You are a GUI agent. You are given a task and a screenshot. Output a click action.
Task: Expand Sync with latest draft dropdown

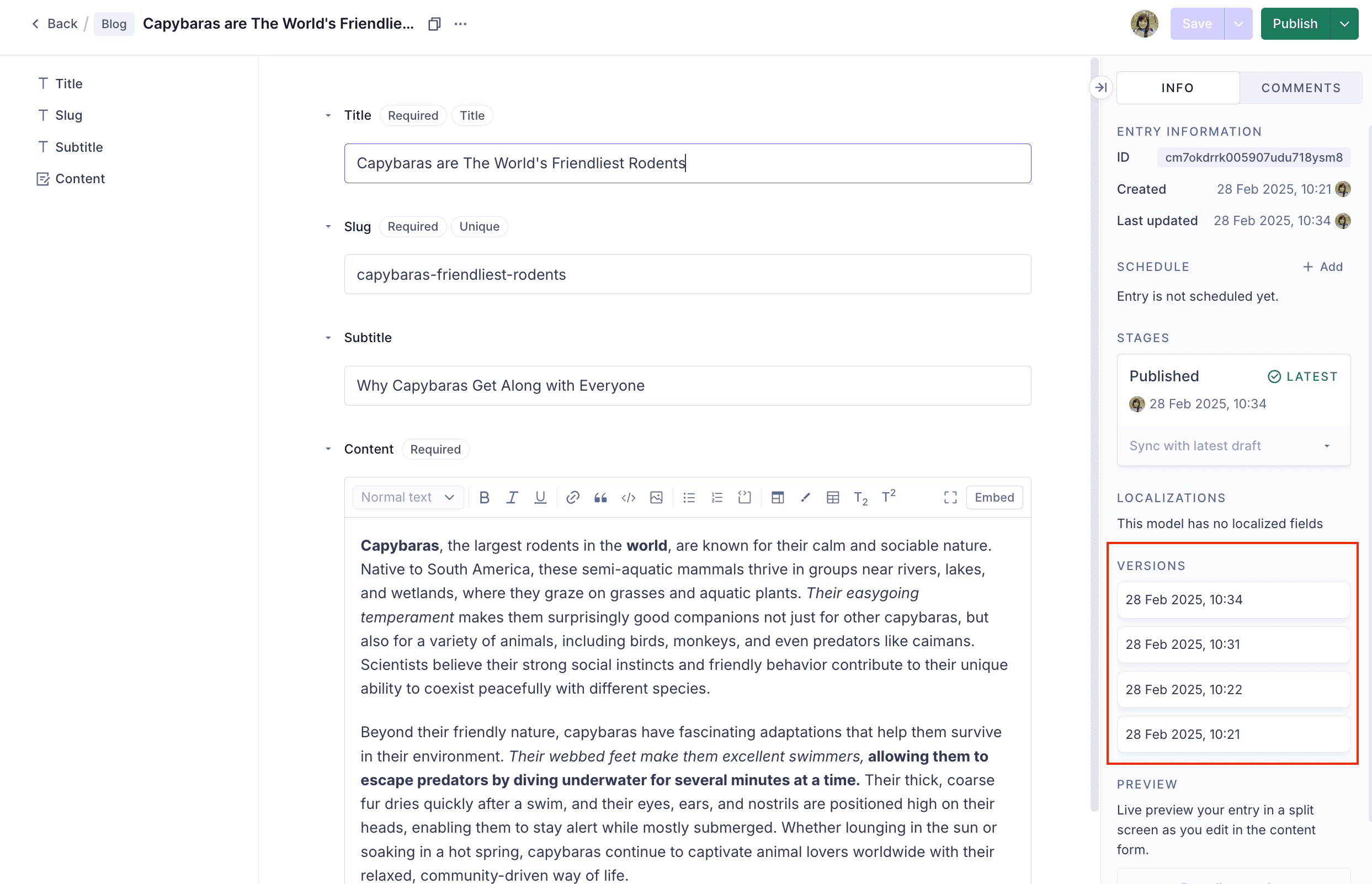click(1327, 446)
